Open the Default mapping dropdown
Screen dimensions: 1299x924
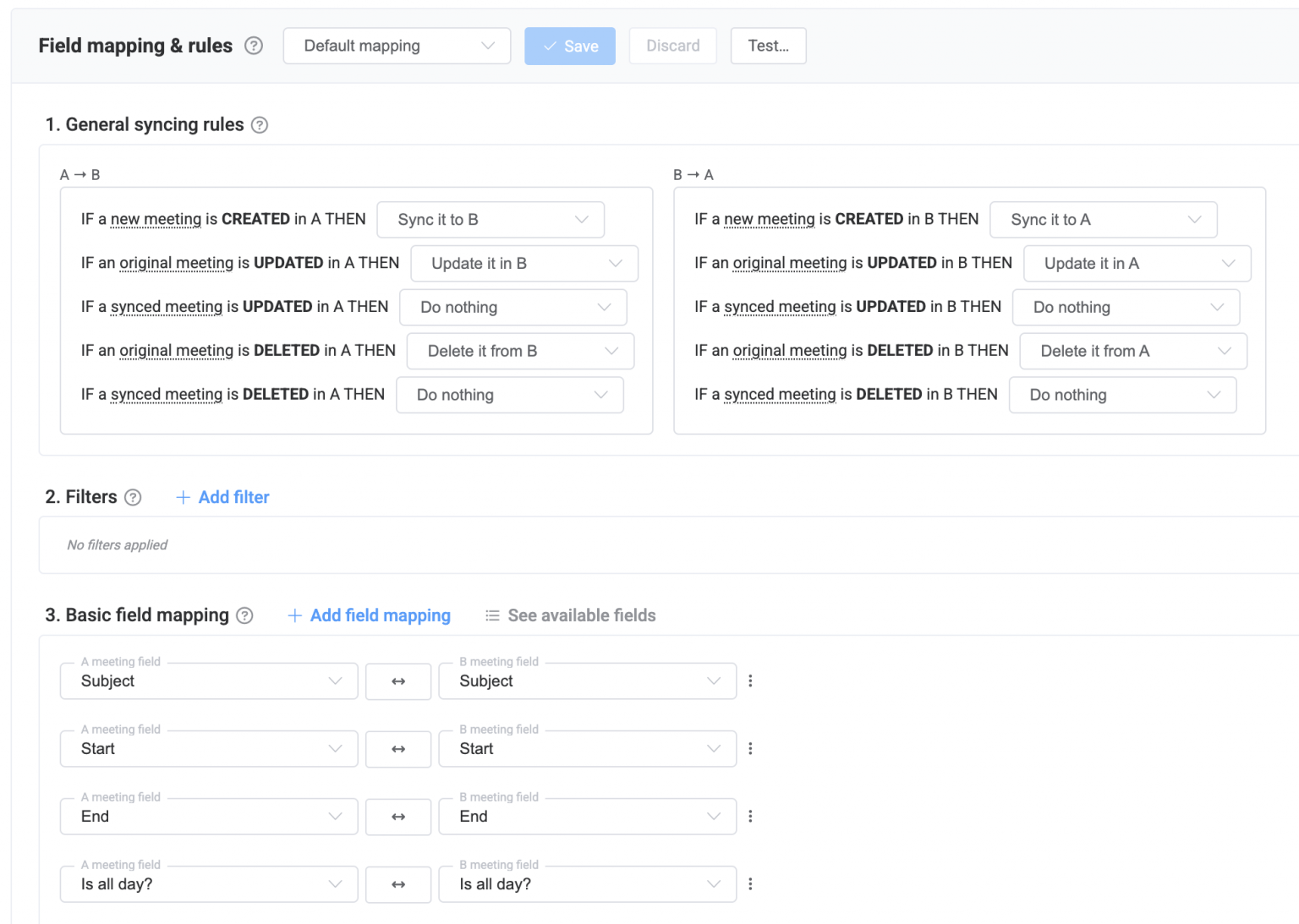point(396,46)
